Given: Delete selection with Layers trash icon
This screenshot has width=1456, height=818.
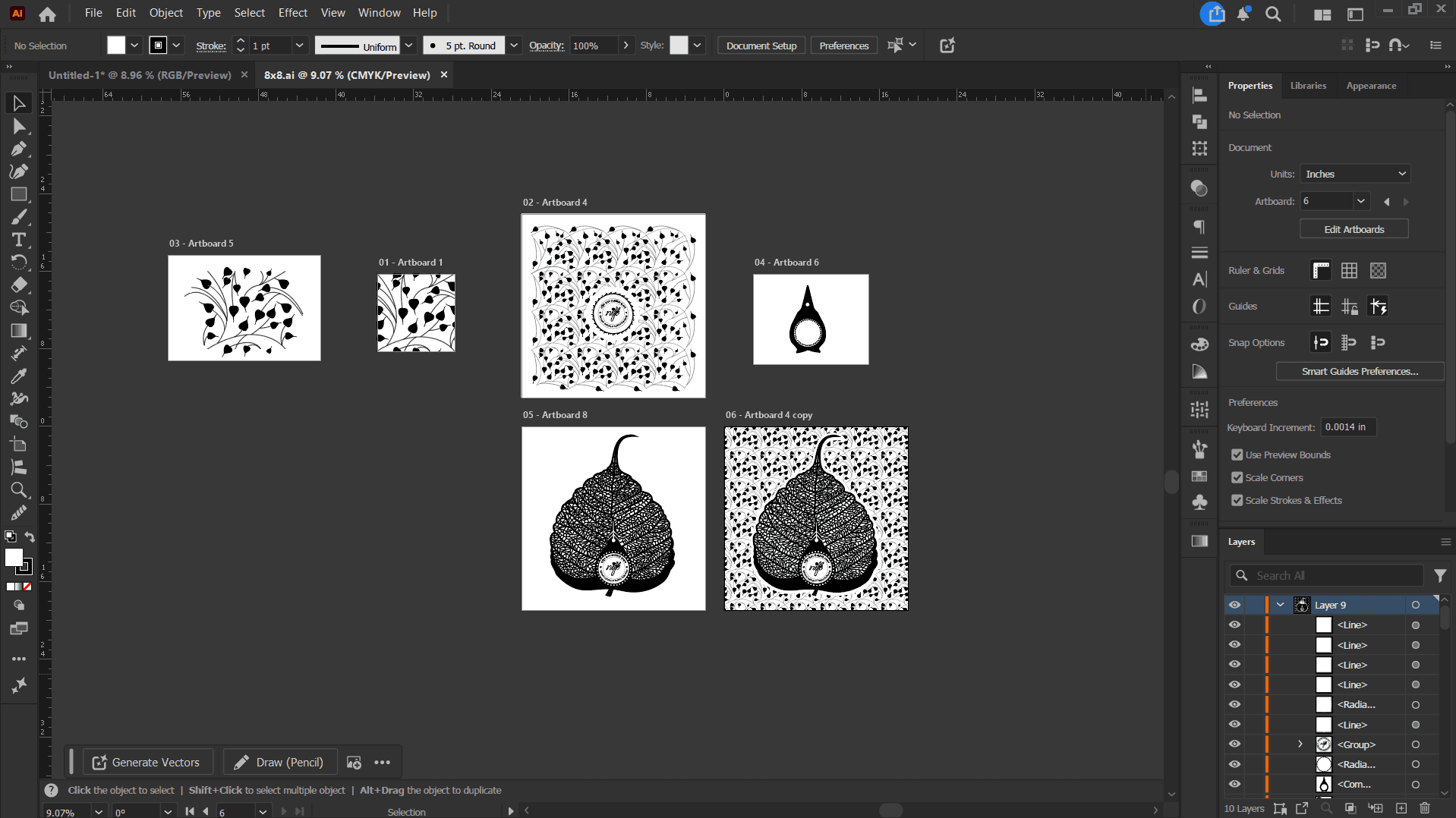Looking at the screenshot, I should point(1425,808).
